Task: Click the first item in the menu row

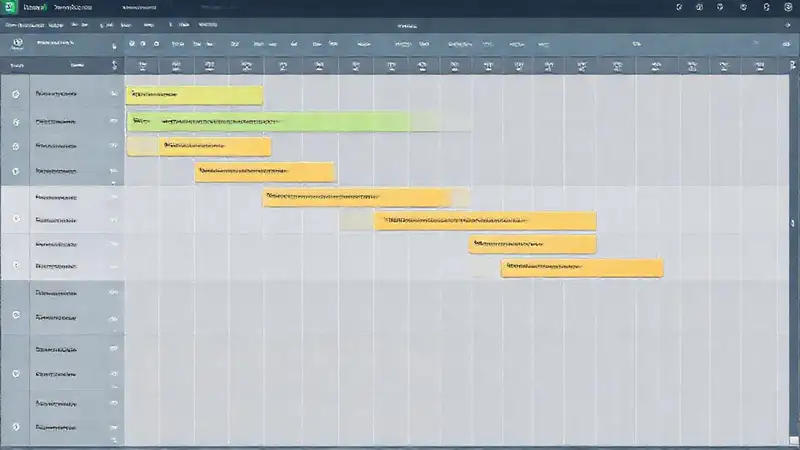Action: pyautogui.click(x=24, y=24)
